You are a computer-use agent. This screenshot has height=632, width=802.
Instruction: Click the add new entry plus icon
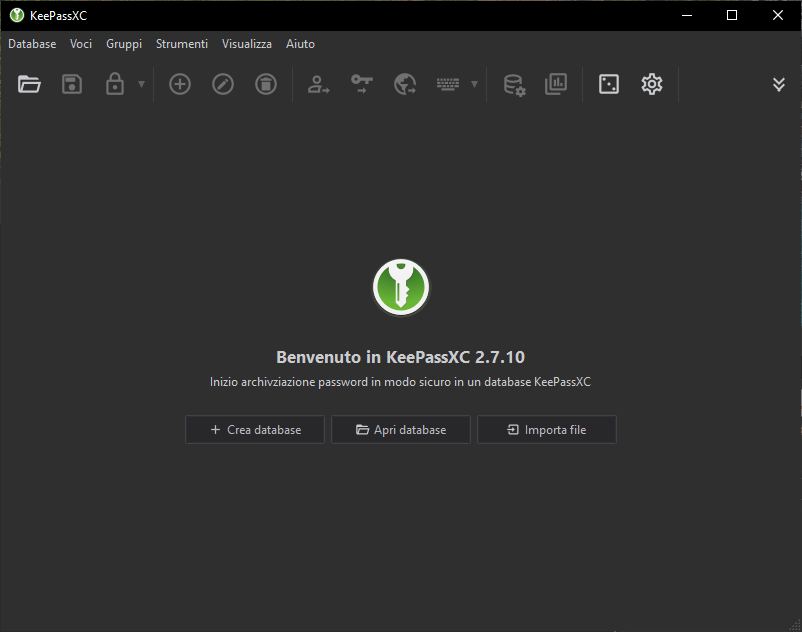(180, 85)
